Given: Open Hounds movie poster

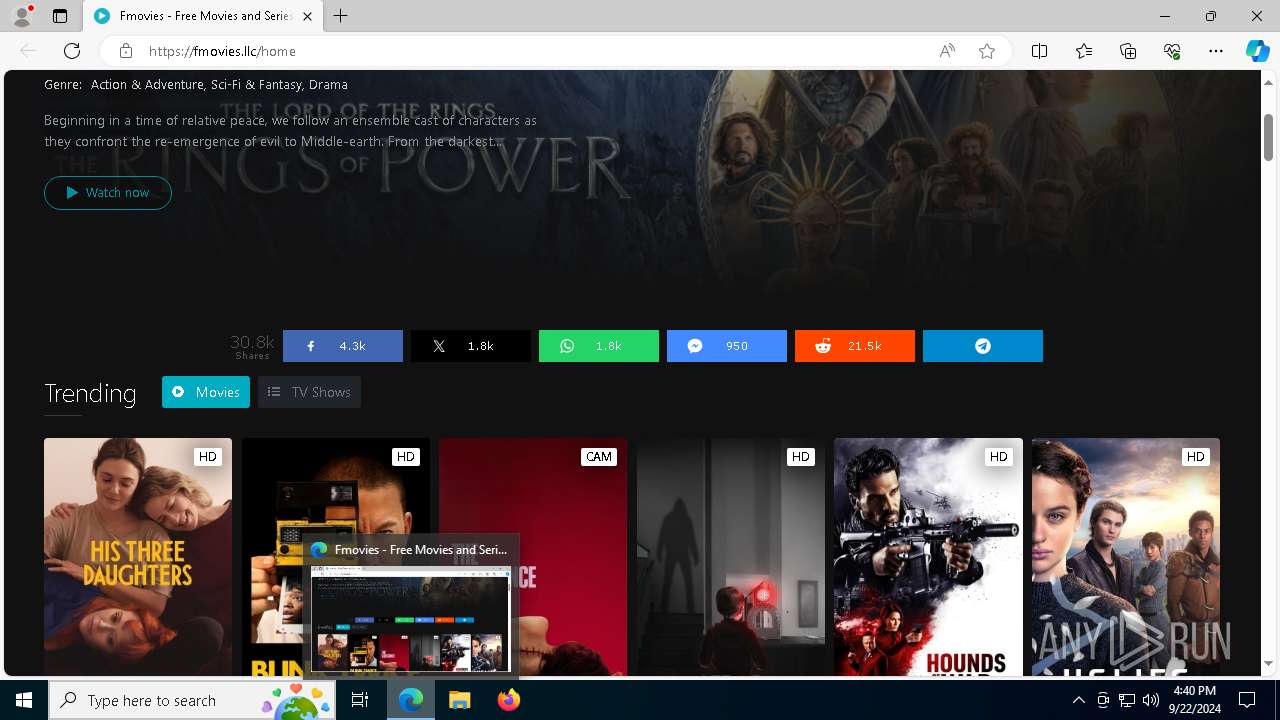Looking at the screenshot, I should [x=928, y=557].
